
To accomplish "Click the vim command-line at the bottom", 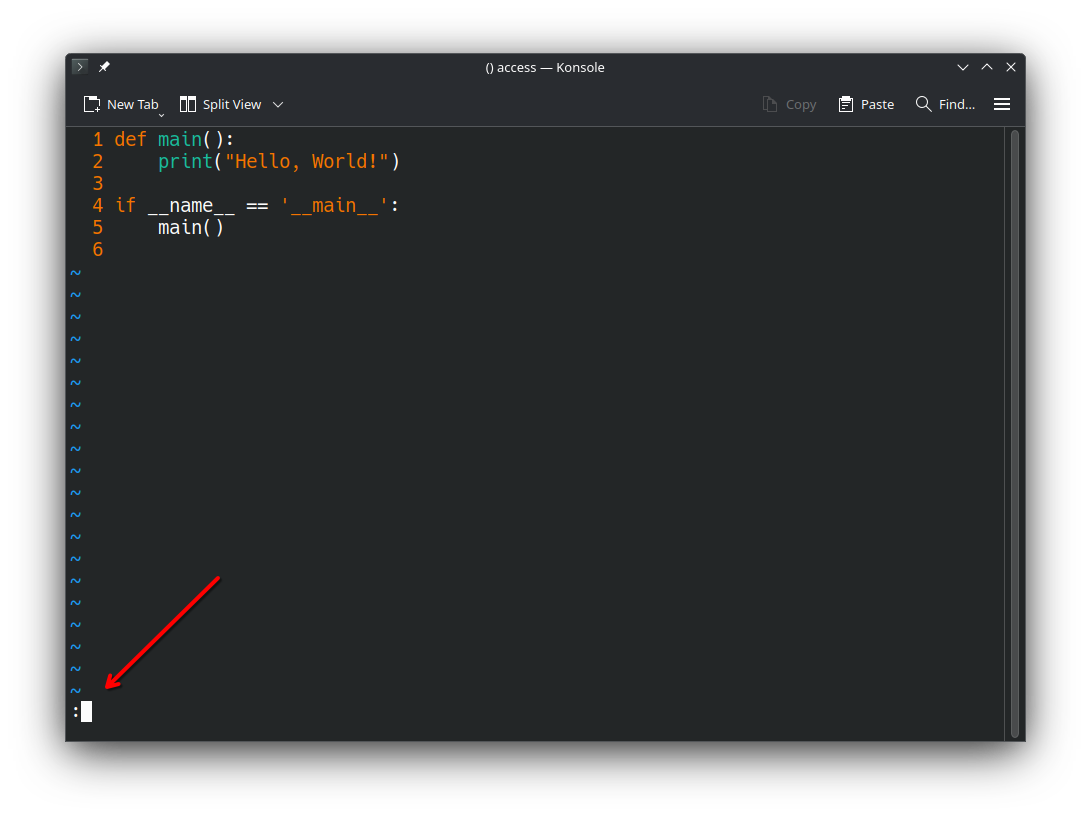I will pos(85,711).
